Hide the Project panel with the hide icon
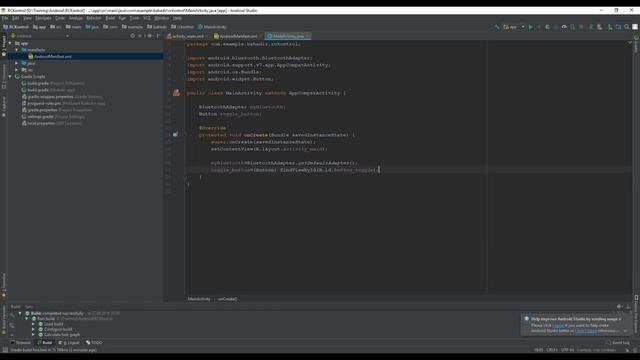 (158, 36)
